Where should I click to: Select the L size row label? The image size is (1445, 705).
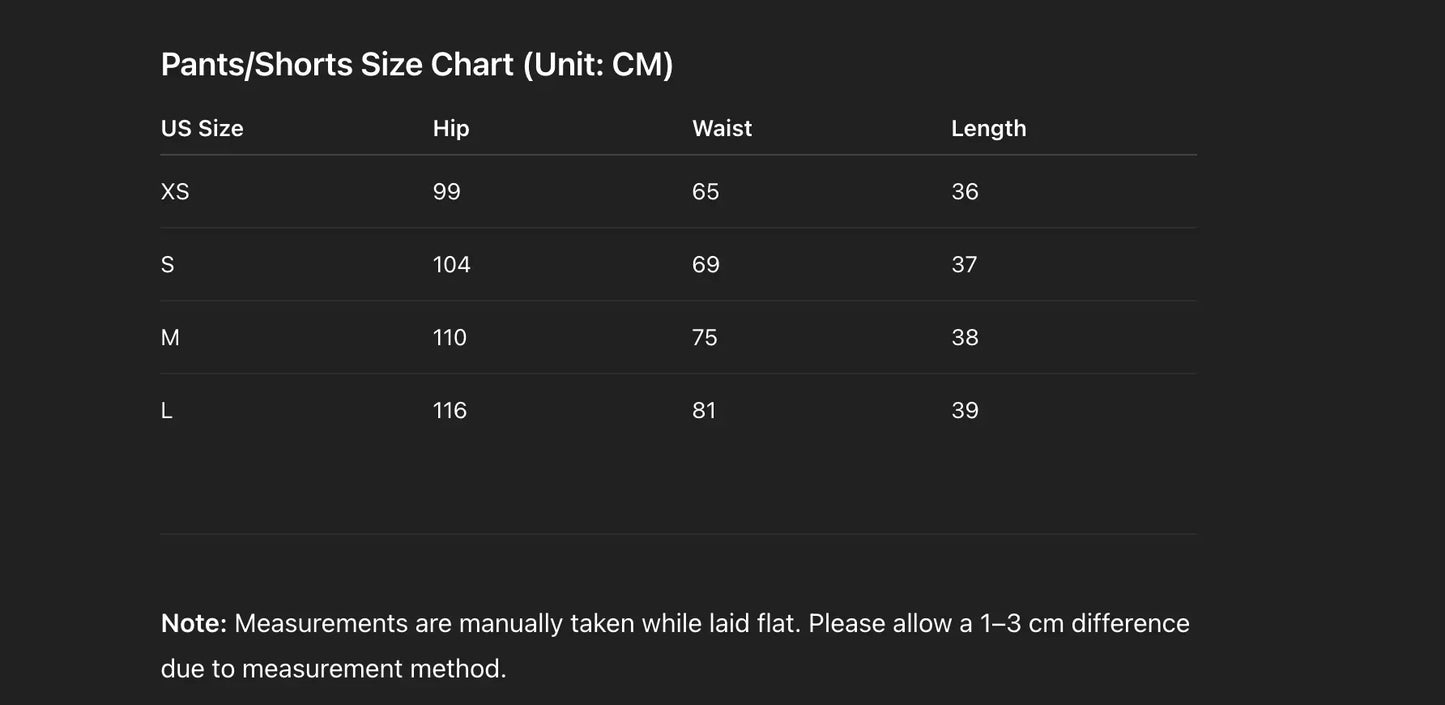(167, 411)
